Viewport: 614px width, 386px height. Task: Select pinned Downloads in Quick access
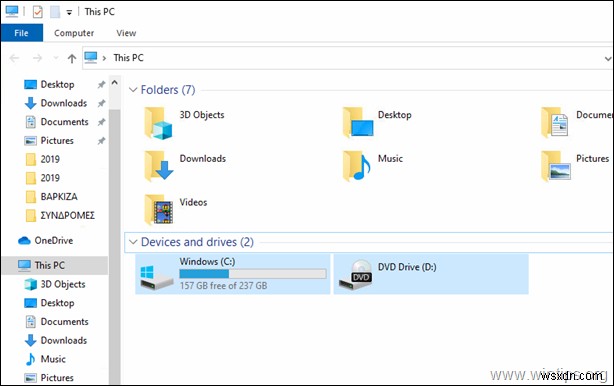(x=57, y=103)
